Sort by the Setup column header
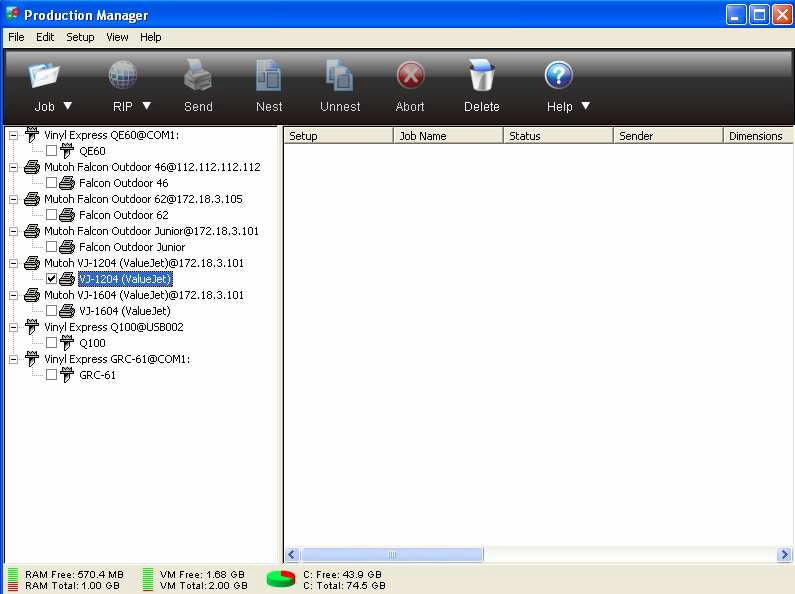795x594 pixels. (x=338, y=136)
